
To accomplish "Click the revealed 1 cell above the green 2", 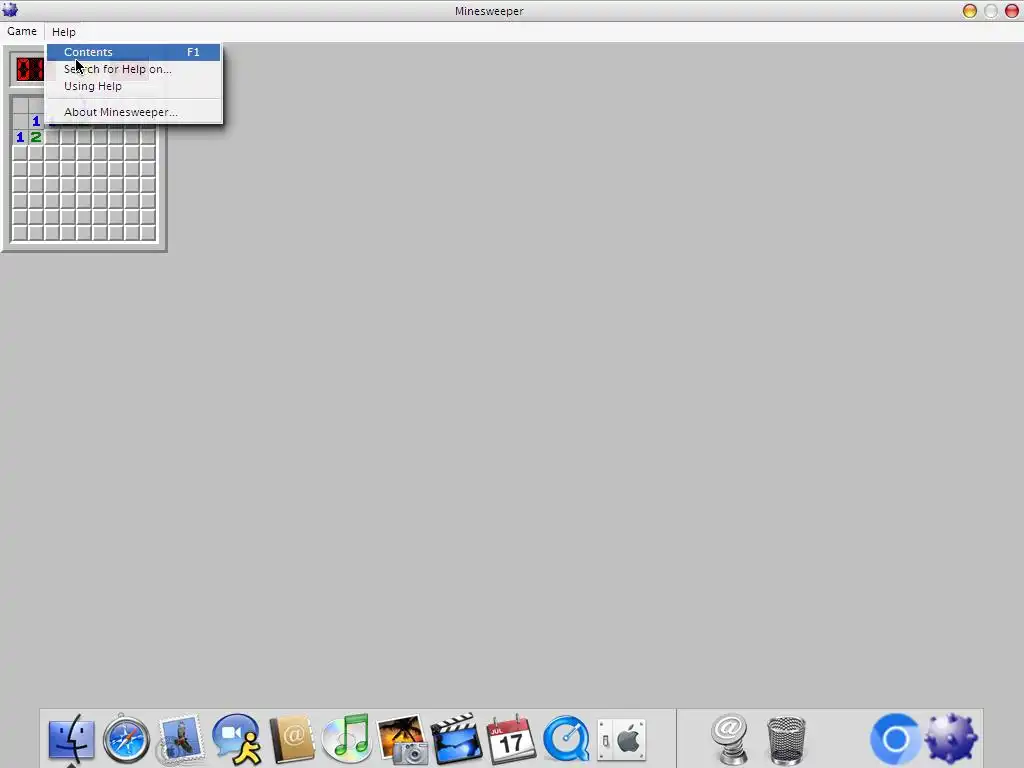I will (36, 121).
